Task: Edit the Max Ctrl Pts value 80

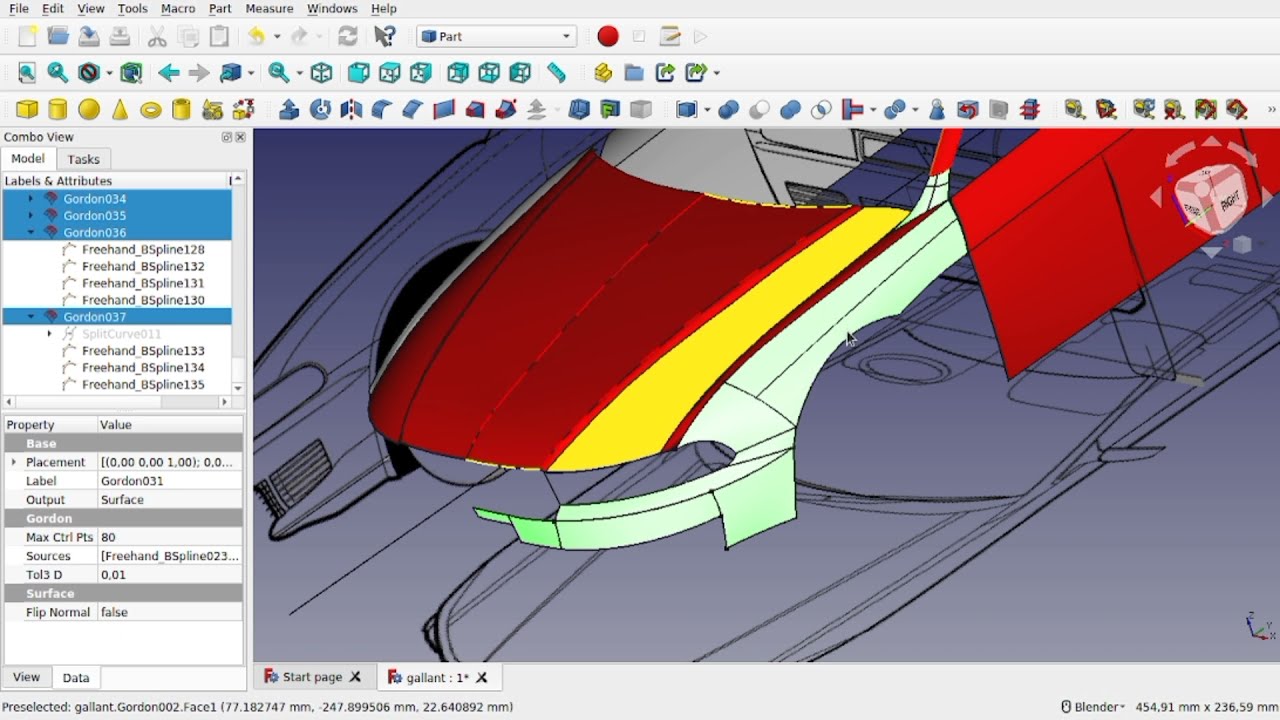Action: tap(170, 537)
